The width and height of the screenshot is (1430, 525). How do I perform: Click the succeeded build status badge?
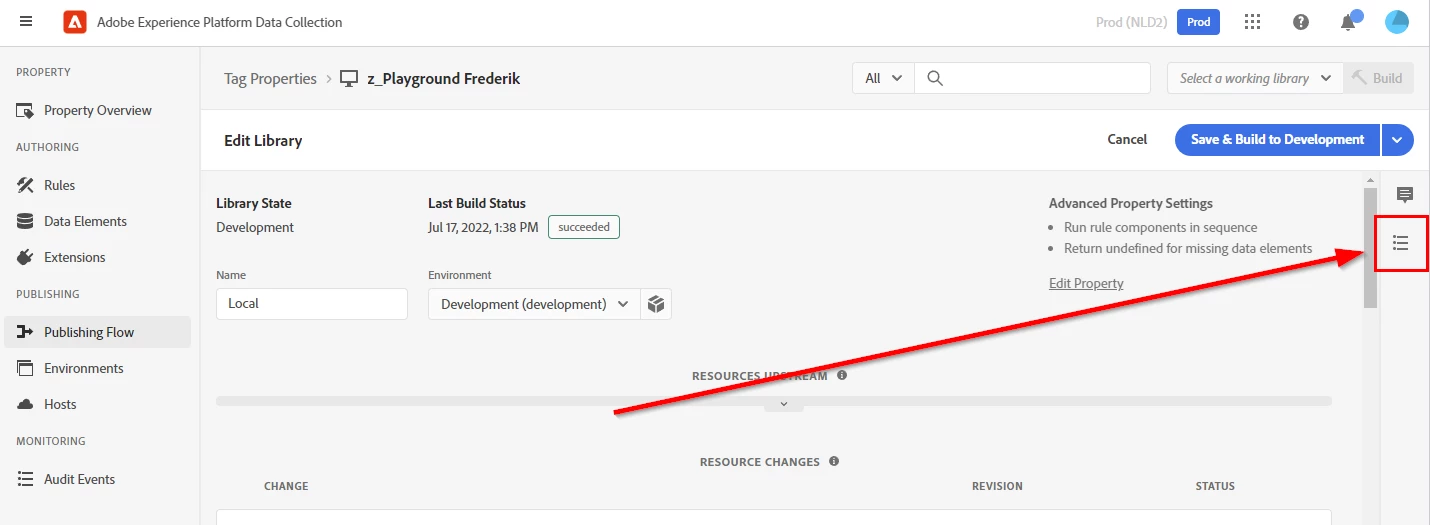click(584, 227)
